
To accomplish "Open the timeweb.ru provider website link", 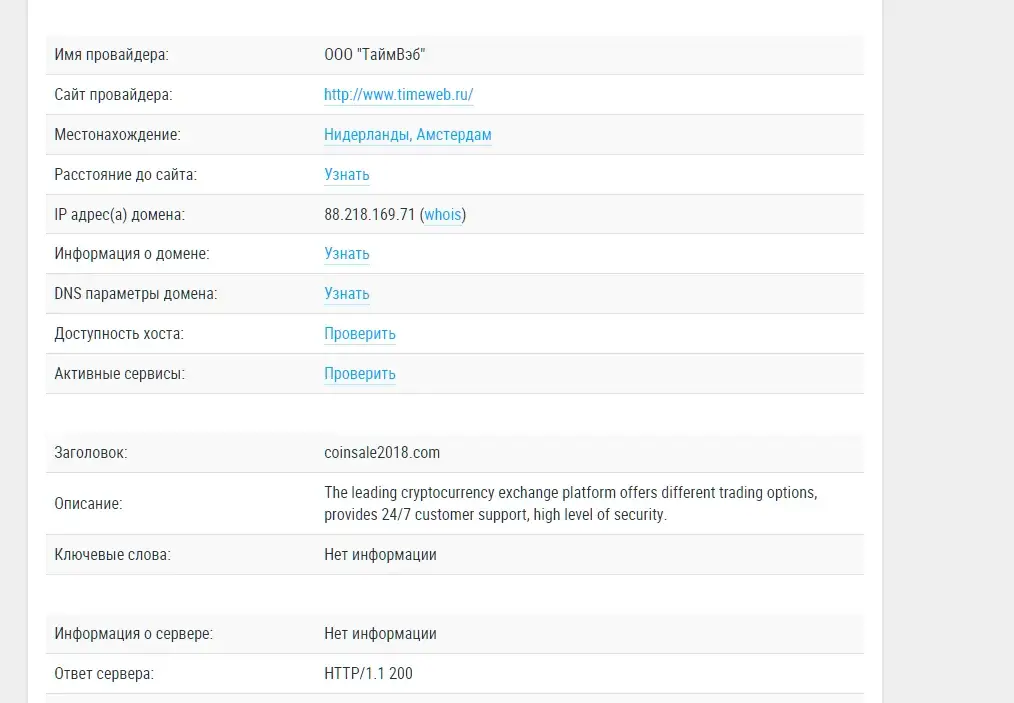I will pos(398,94).
